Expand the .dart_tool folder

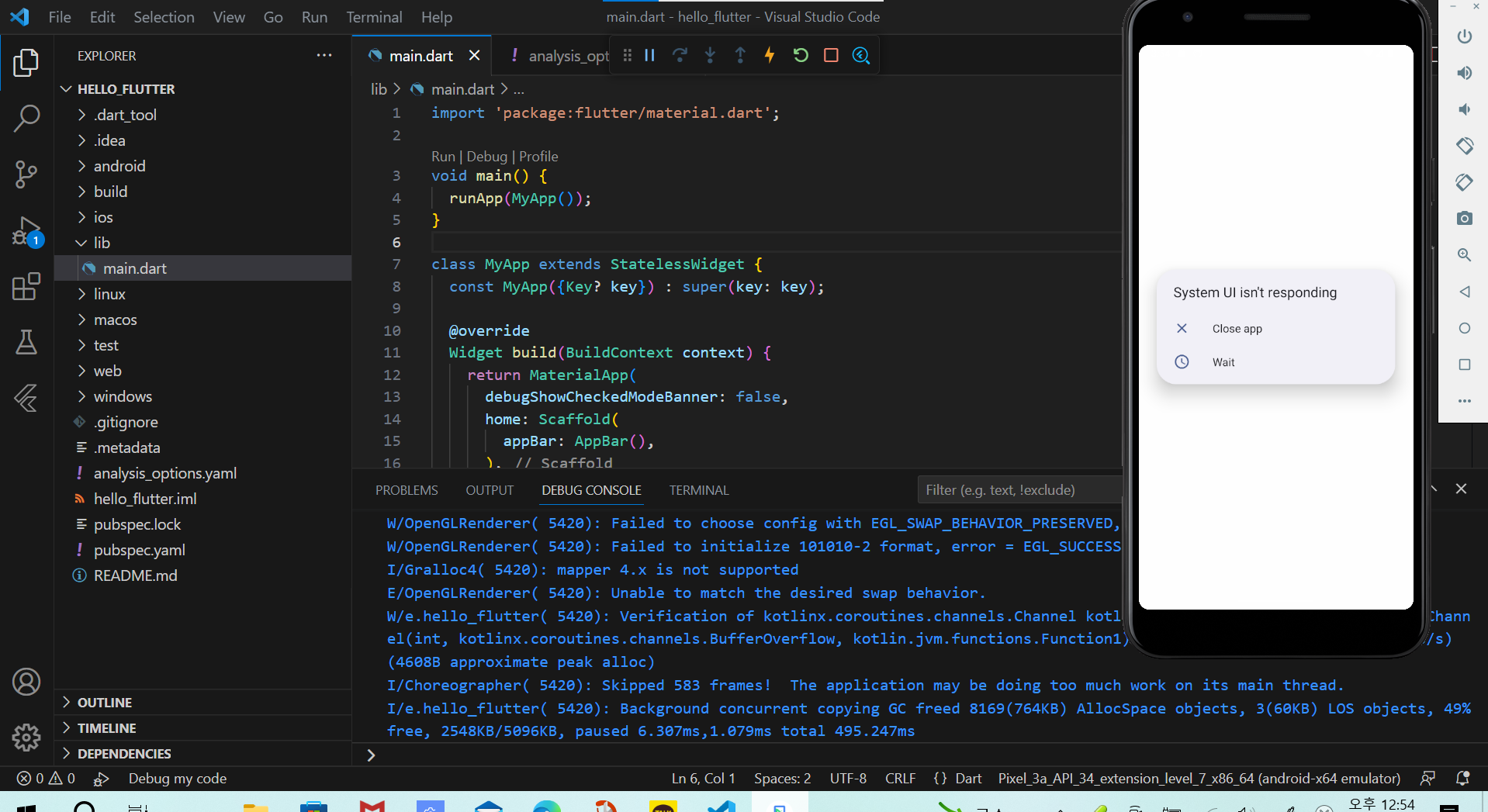202,115
